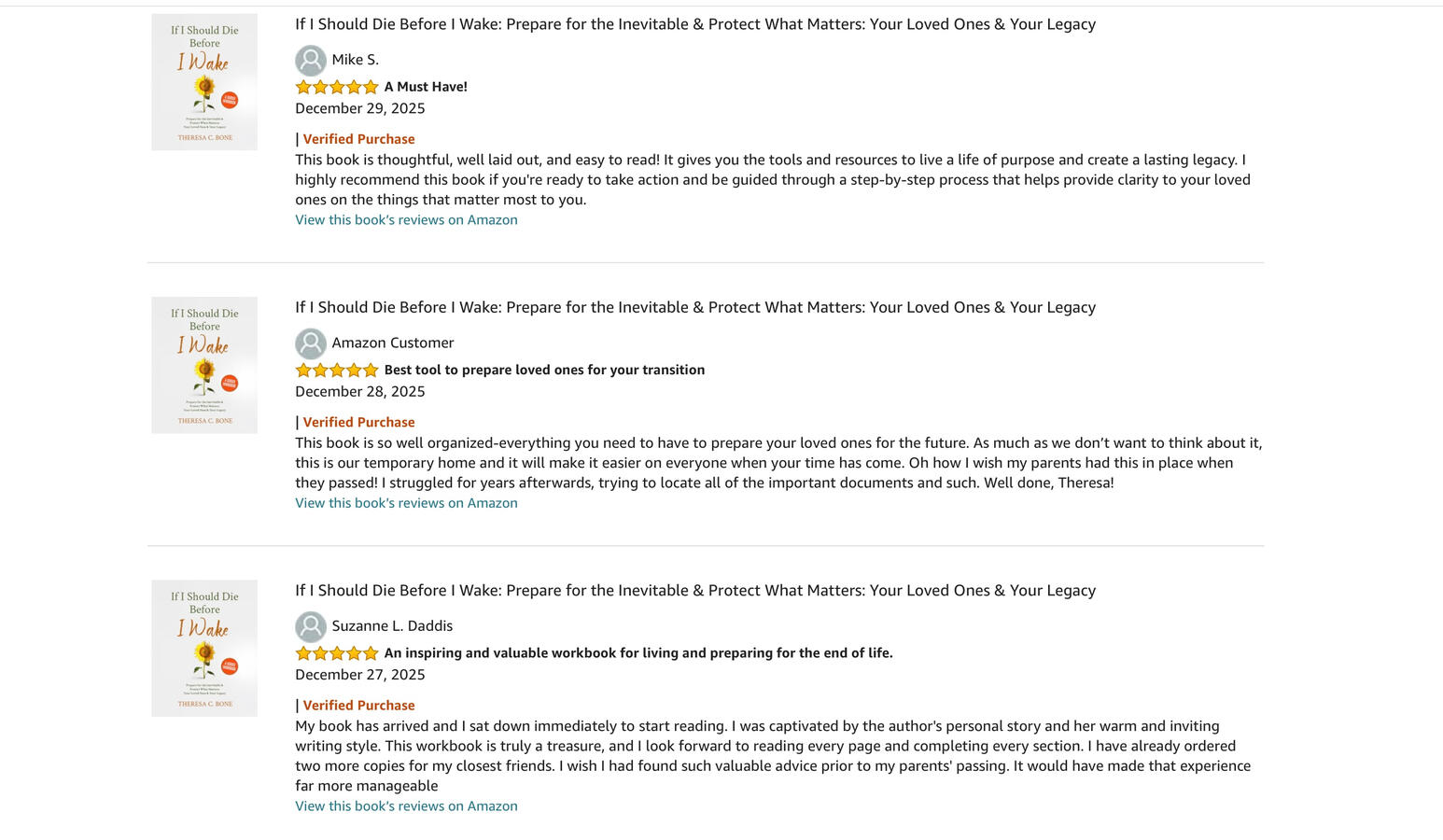Viewport: 1443px width, 840px height.
Task: Click "View this book's reviews on Amazon" under Mike's review
Action: [406, 220]
